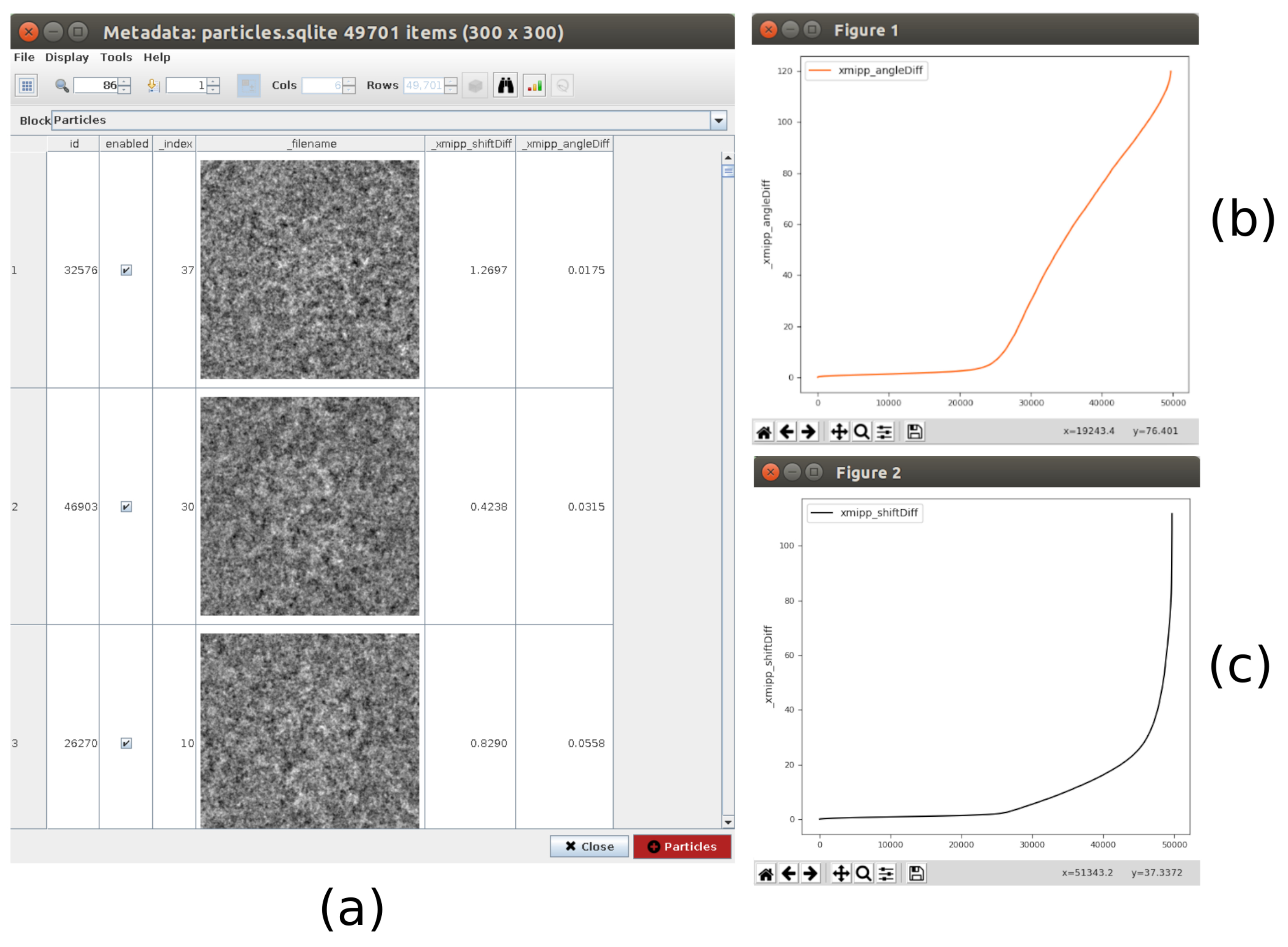
Task: Open the Display menu
Action: click(67, 57)
